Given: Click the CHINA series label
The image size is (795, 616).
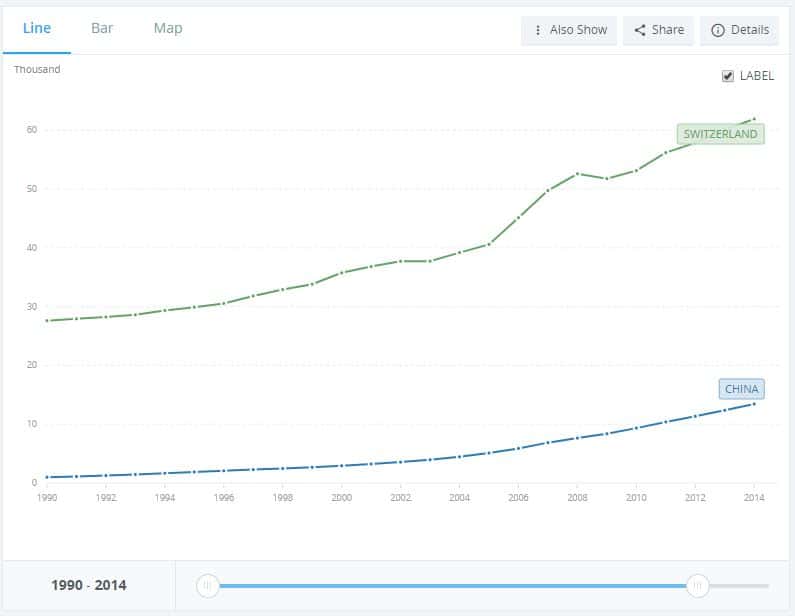Looking at the screenshot, I should (x=741, y=389).
